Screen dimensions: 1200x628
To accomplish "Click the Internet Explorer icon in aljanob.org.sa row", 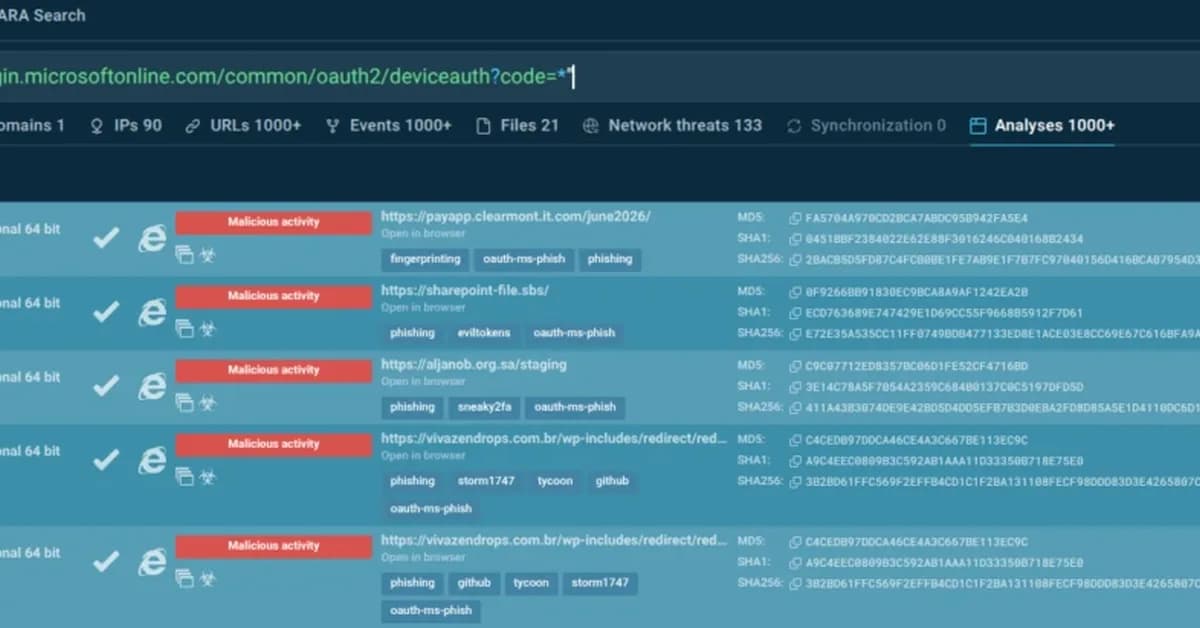I will pos(152,386).
